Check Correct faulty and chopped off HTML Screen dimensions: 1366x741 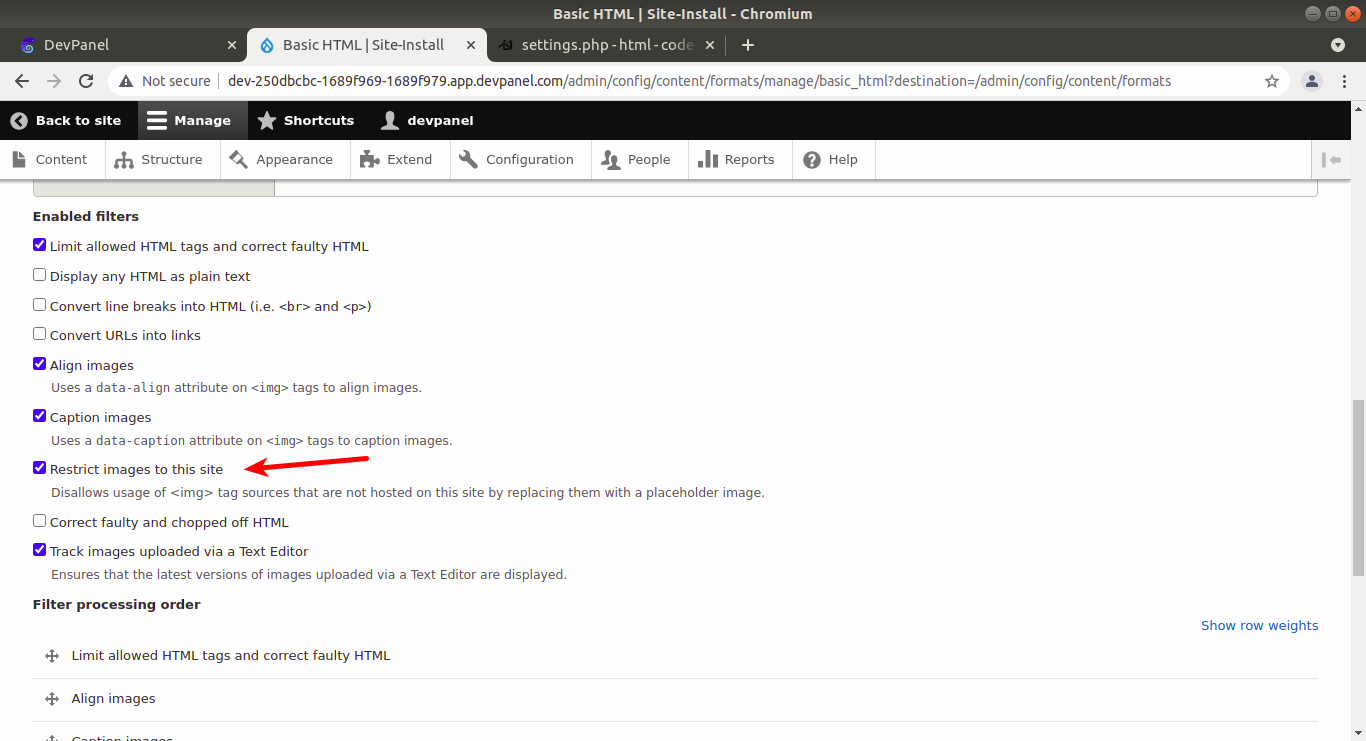coord(39,520)
